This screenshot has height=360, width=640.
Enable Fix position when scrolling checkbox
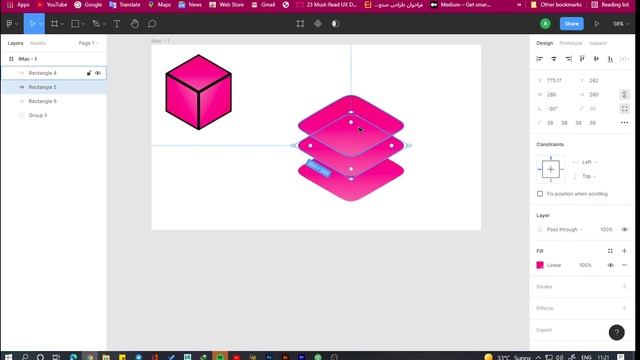(x=540, y=194)
